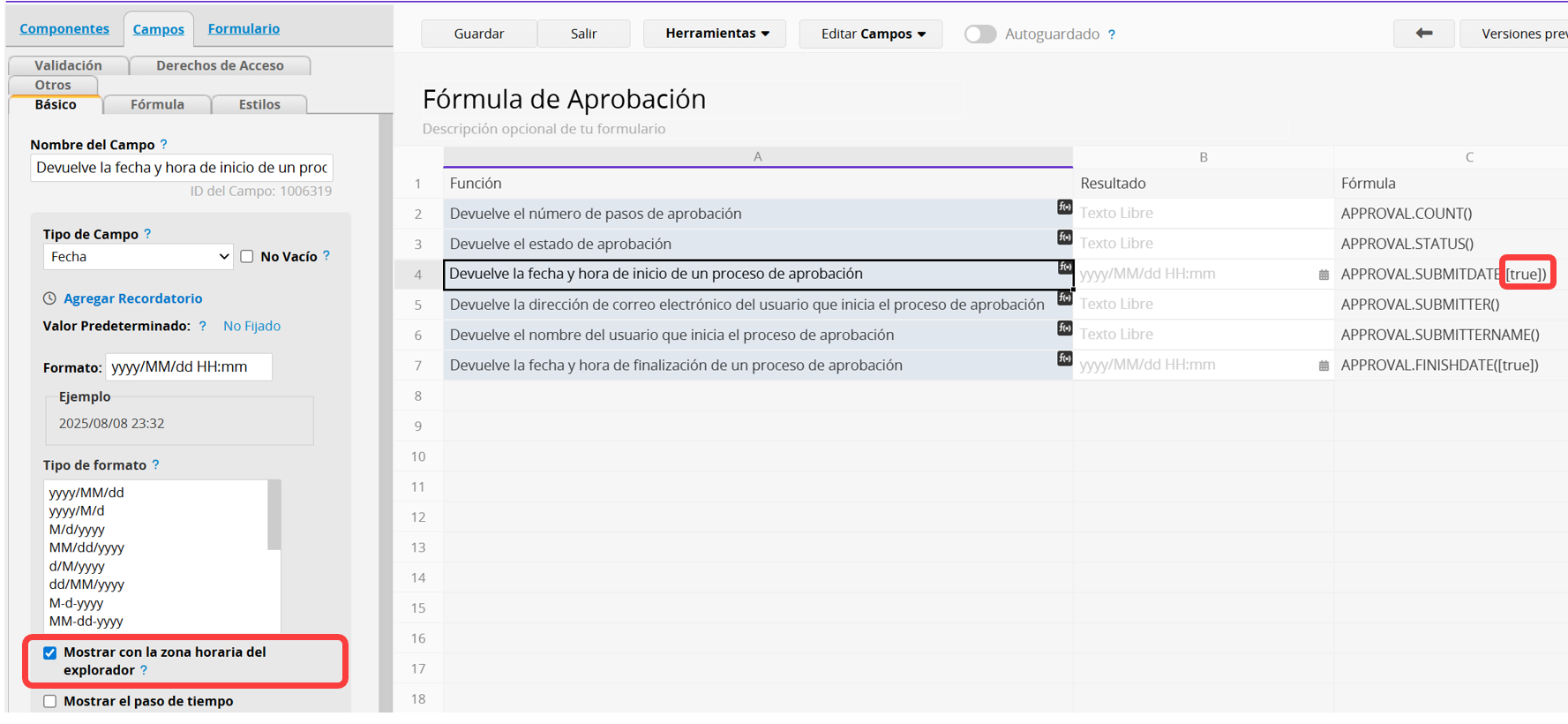Click cell APPROVAL.FINISHDATE([true])
This screenshot has width=1568, height=724.
1451,365
